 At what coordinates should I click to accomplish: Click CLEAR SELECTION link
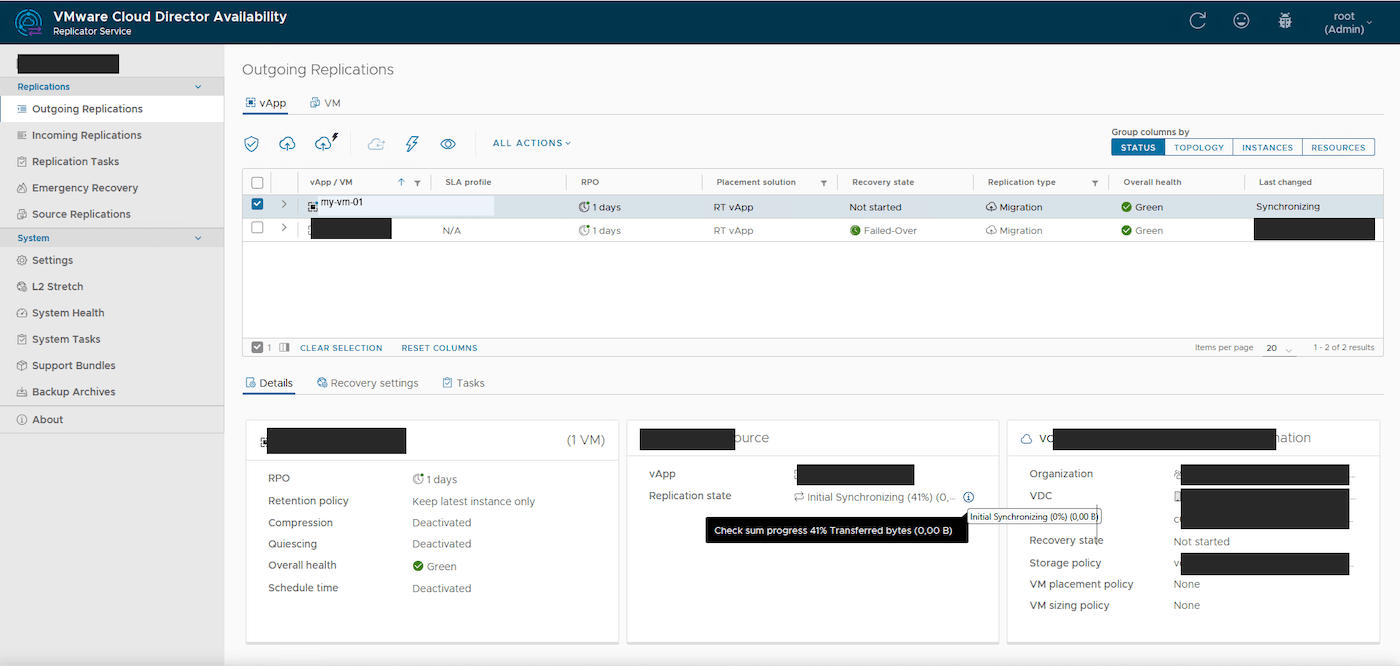[341, 348]
